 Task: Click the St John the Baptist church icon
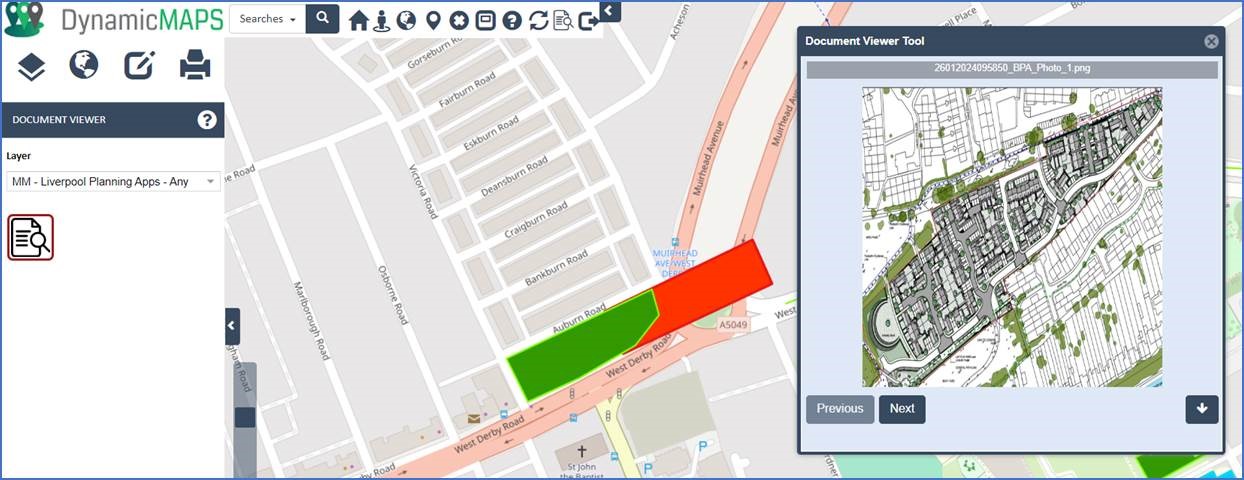(582, 452)
